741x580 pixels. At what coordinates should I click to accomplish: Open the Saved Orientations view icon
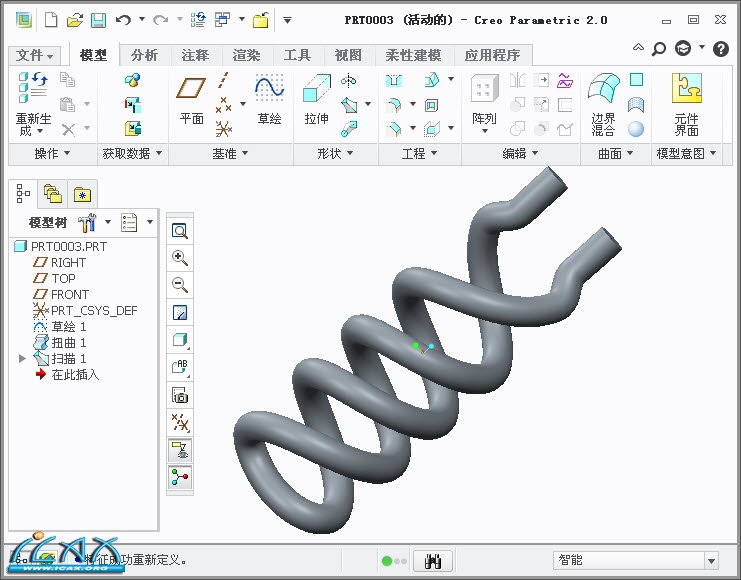click(180, 366)
